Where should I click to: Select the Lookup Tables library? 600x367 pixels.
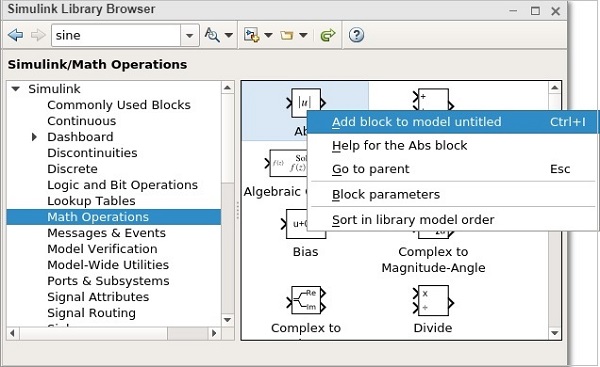coord(91,201)
